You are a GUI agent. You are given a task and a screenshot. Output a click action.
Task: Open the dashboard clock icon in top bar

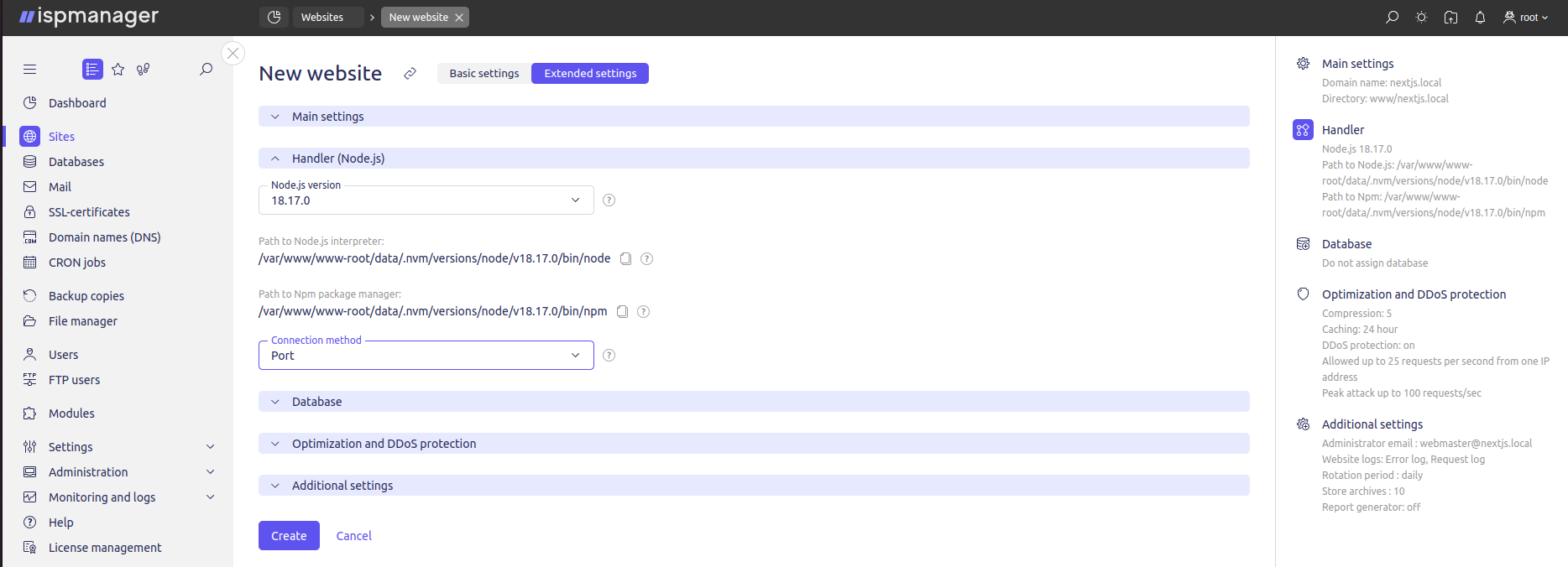click(274, 17)
